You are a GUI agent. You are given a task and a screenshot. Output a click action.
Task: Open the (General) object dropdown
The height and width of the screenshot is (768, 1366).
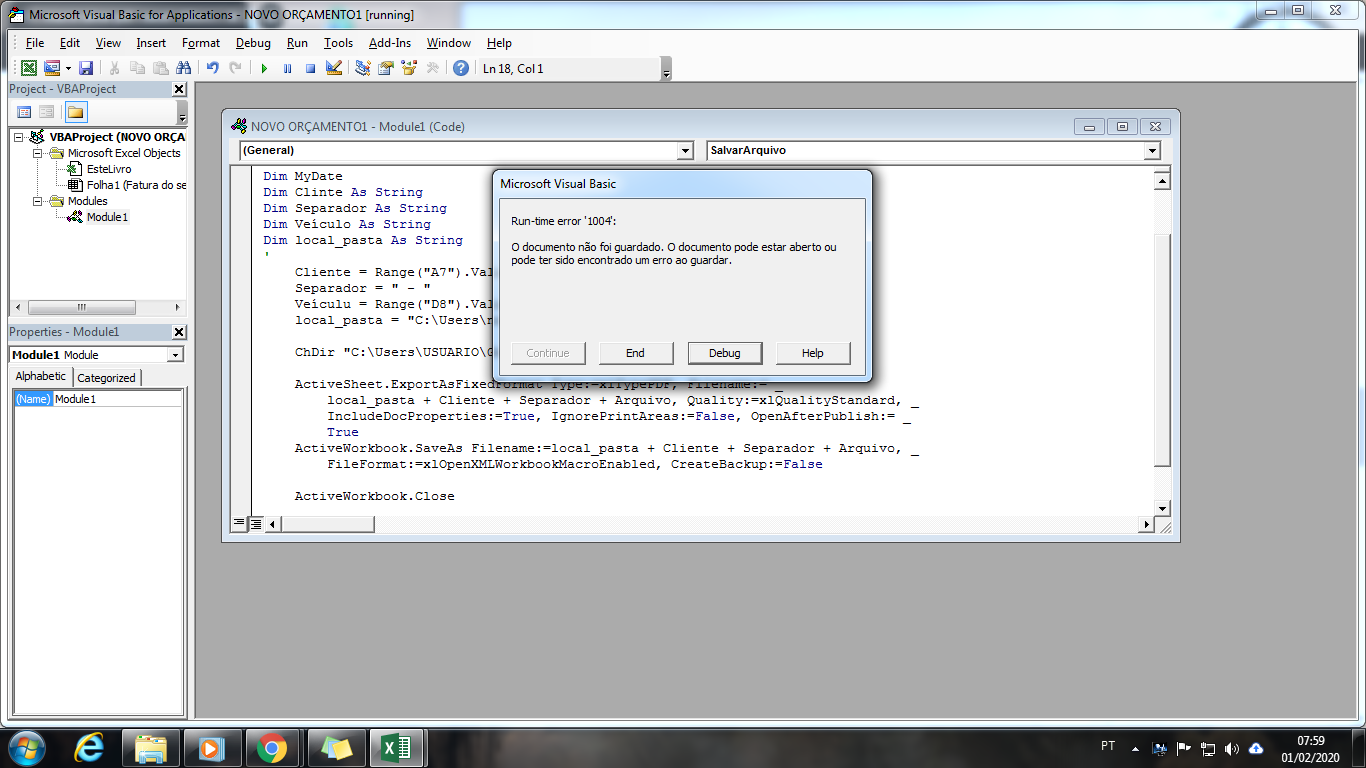[685, 150]
